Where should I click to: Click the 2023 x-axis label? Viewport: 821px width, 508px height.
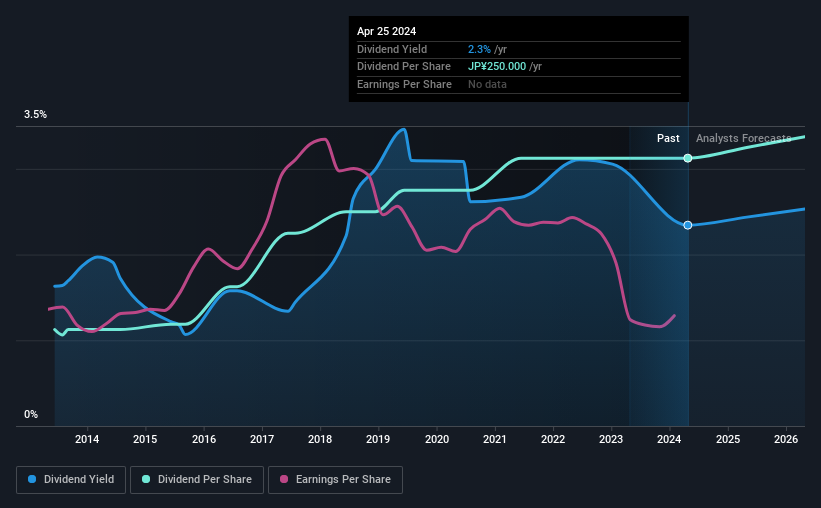[611, 439]
